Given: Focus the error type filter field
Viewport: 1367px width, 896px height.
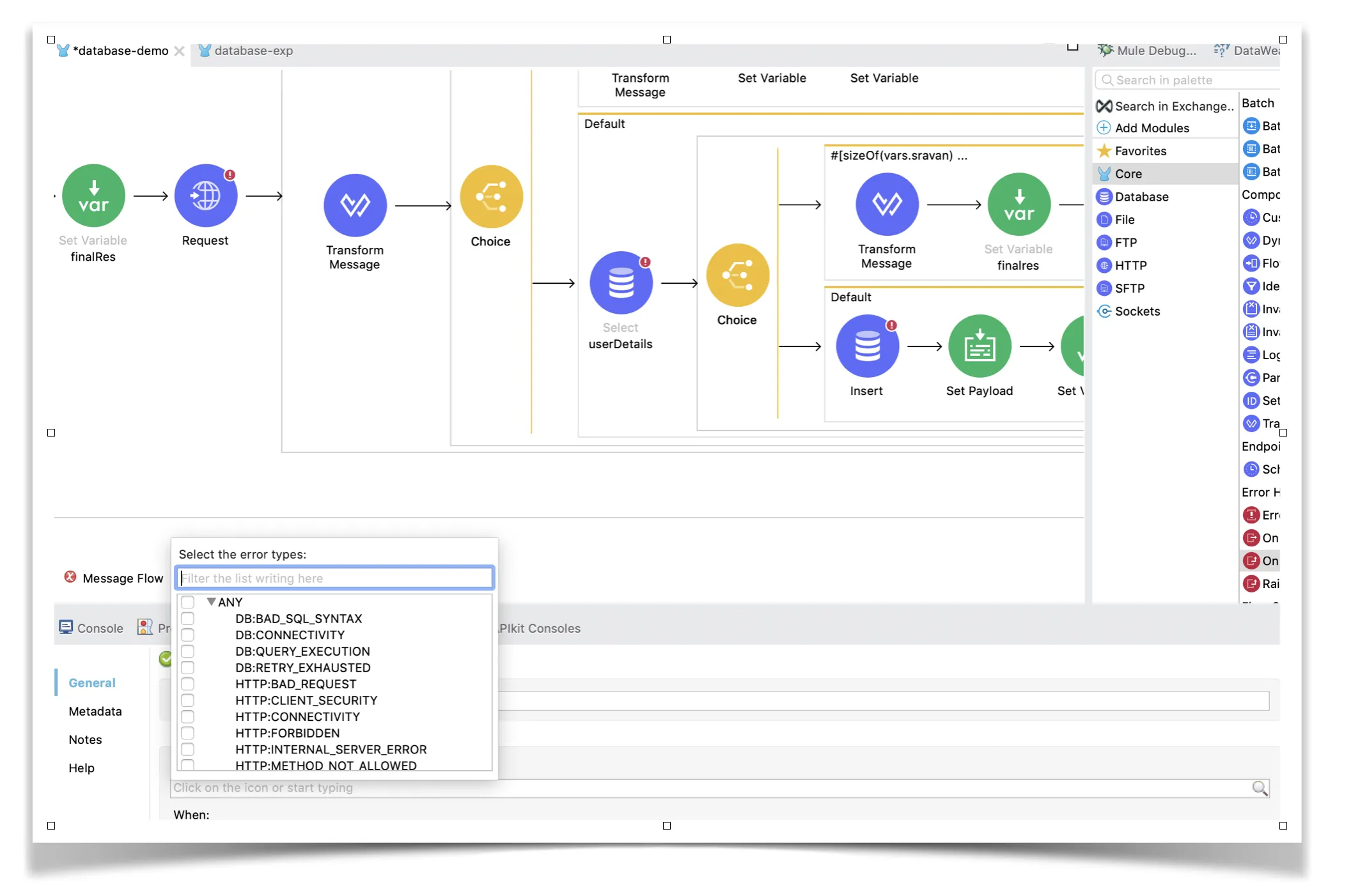Looking at the screenshot, I should pos(334,578).
